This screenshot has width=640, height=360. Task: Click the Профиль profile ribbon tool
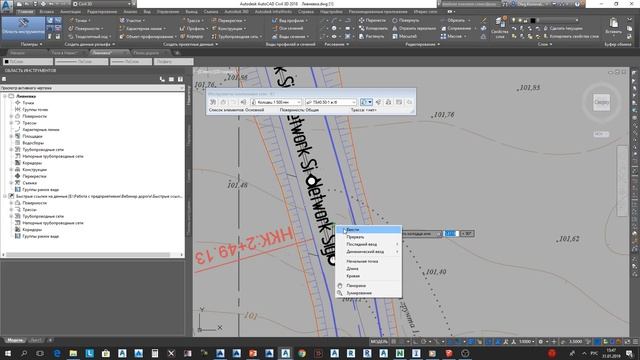point(193,29)
